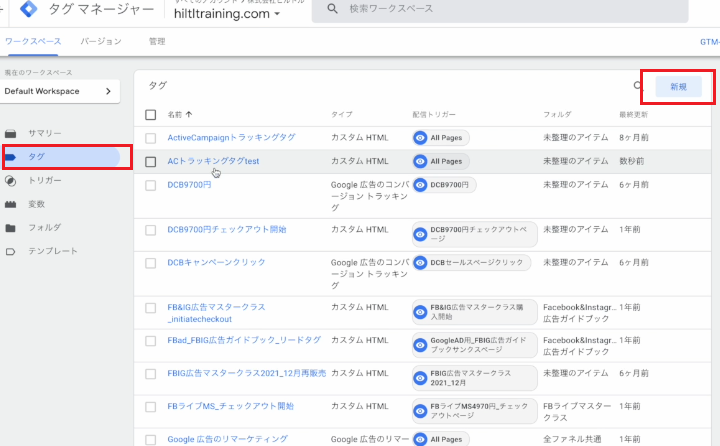Click the All Pages trigger chip in ActiveCampaign row
The height and width of the screenshot is (446, 720).
click(441, 138)
